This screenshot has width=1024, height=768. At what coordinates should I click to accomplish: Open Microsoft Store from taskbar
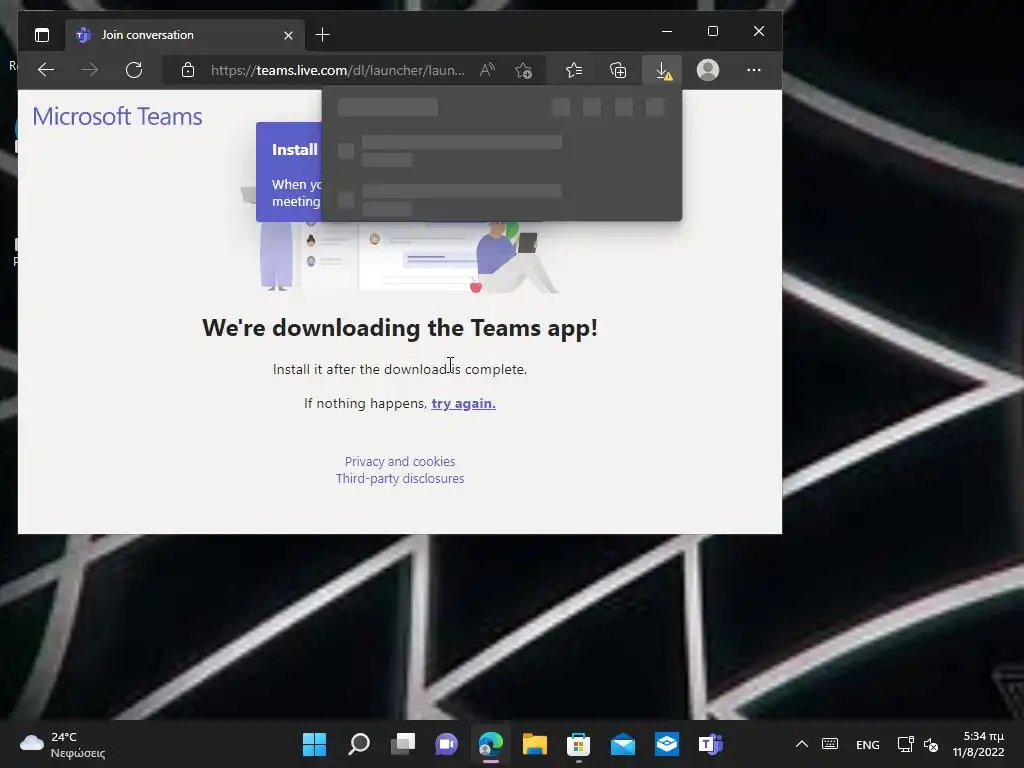(x=579, y=744)
